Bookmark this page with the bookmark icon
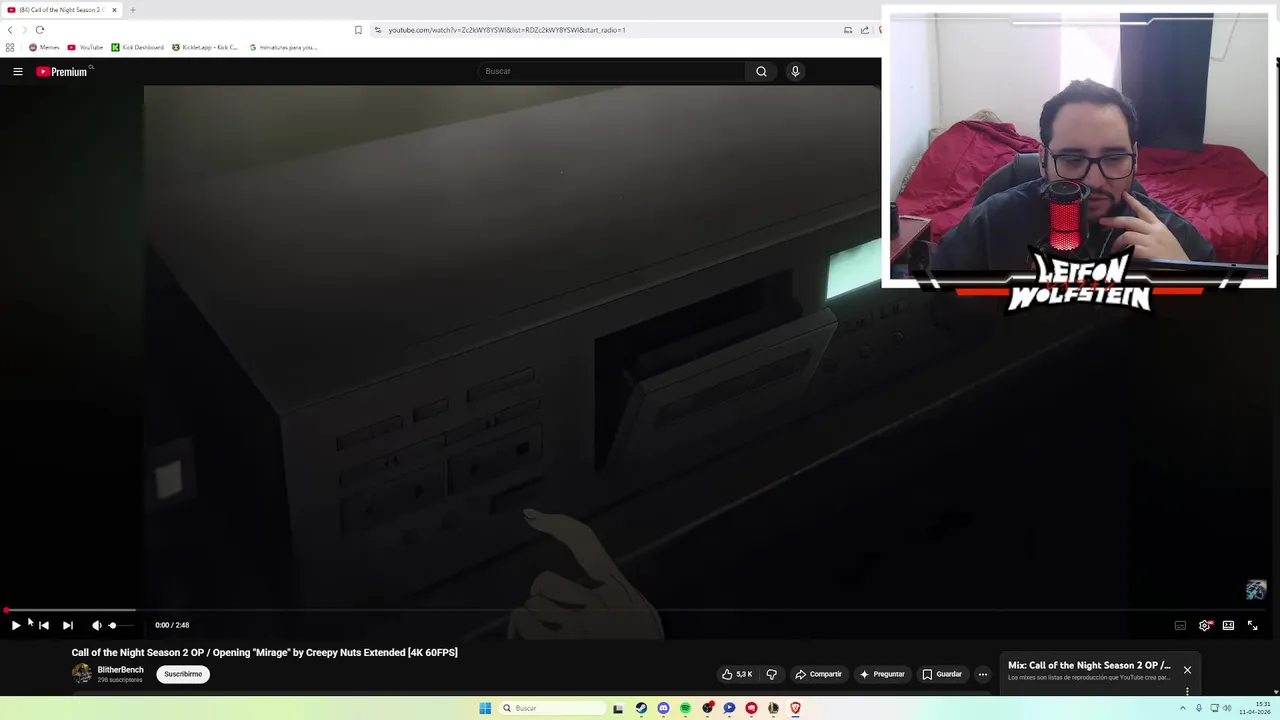Image resolution: width=1280 pixels, height=720 pixels. [x=358, y=30]
